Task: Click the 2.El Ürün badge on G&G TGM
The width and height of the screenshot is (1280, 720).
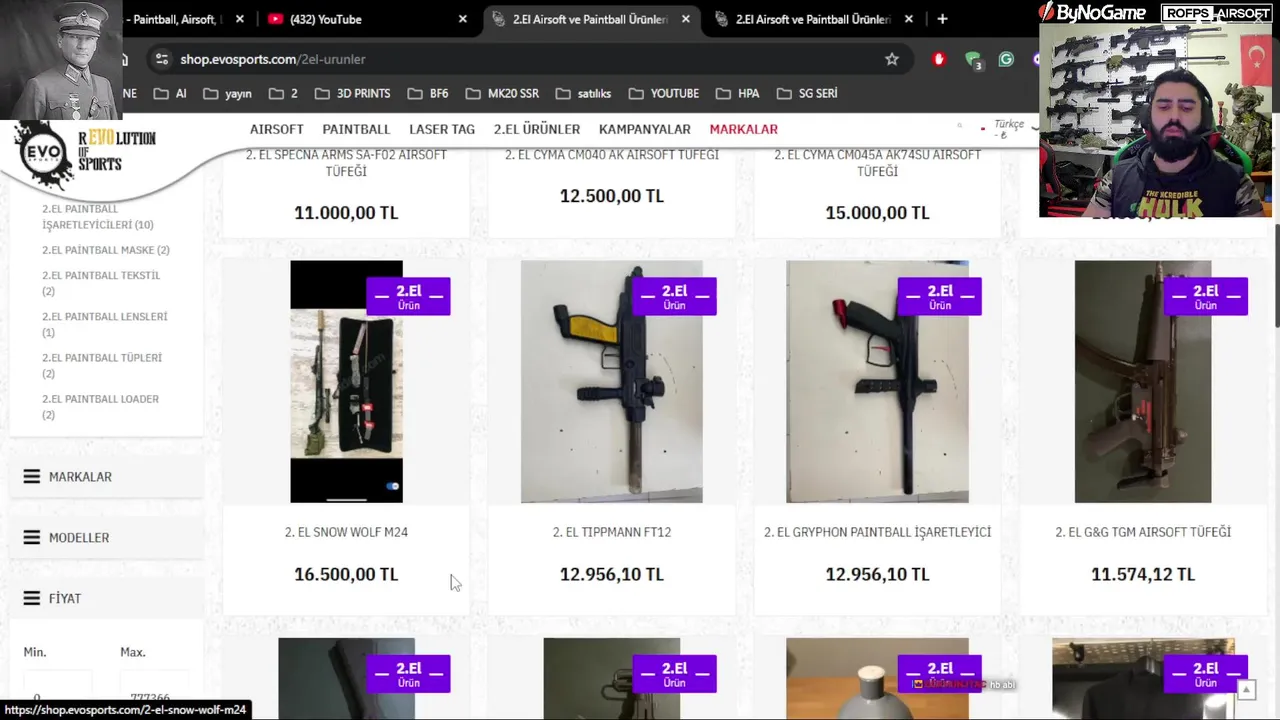Action: point(1205,296)
